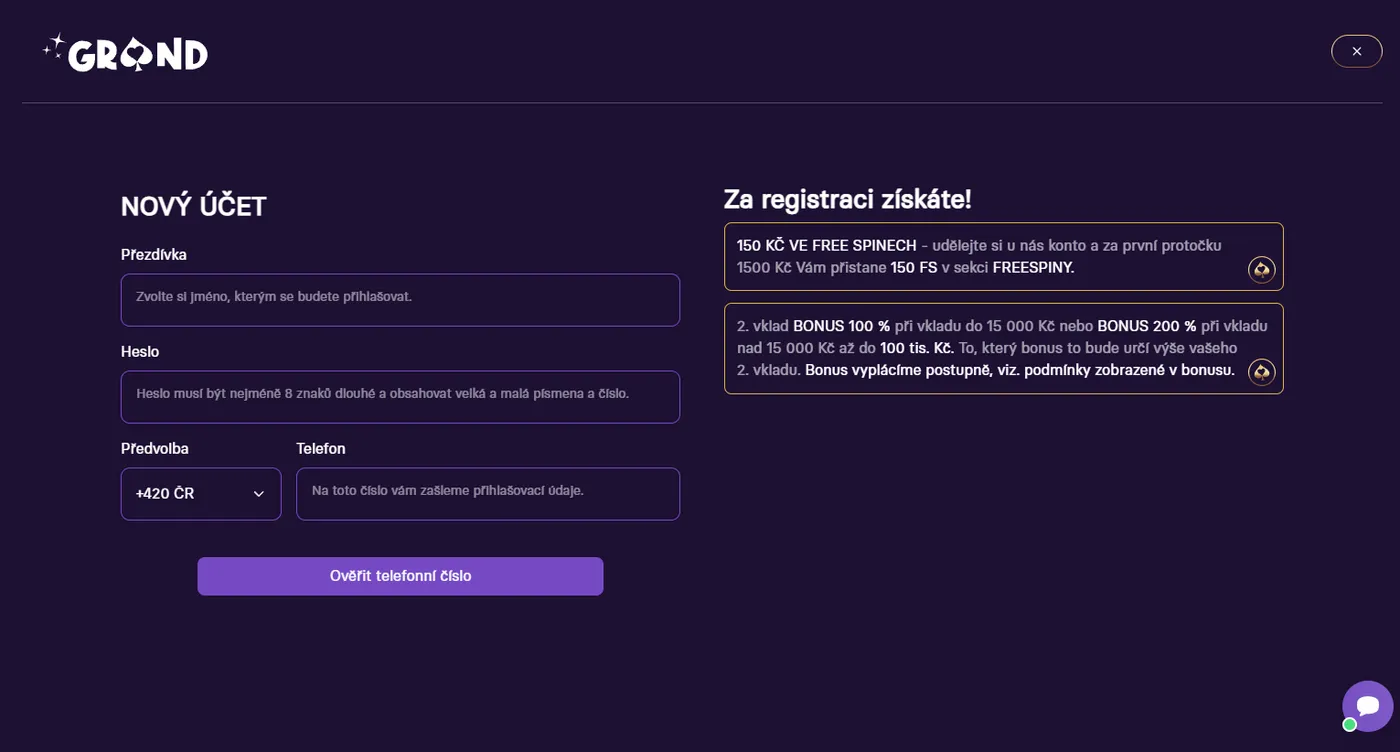Click the Přezdívka nickname input field
Image resolution: width=1400 pixels, height=752 pixels.
click(x=400, y=299)
